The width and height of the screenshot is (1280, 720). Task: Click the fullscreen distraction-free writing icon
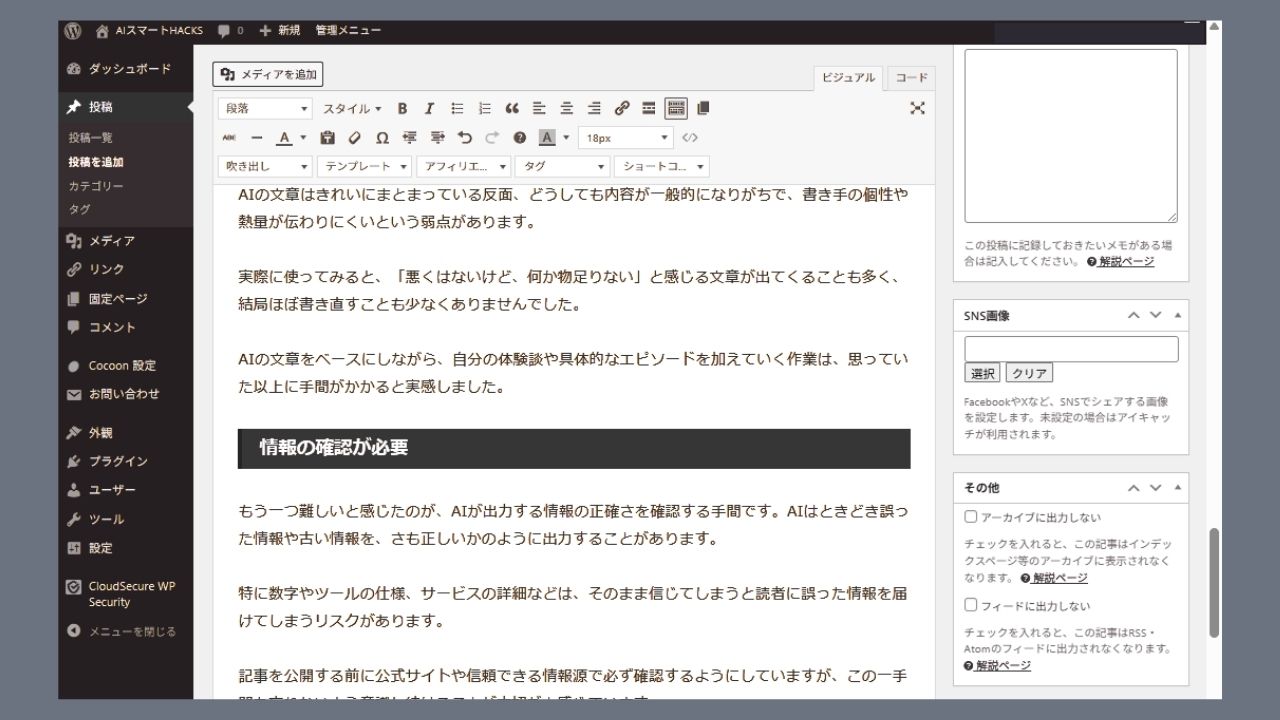coord(918,108)
